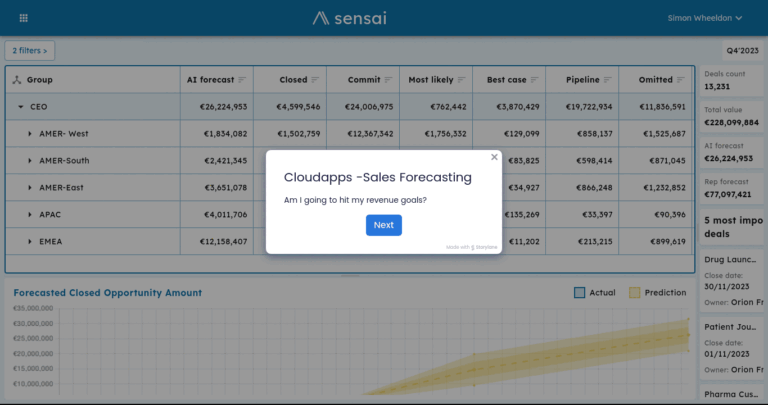Click the Forecasted Closed Opportunity Amount title
This screenshot has height=405, width=768.
(x=108, y=293)
